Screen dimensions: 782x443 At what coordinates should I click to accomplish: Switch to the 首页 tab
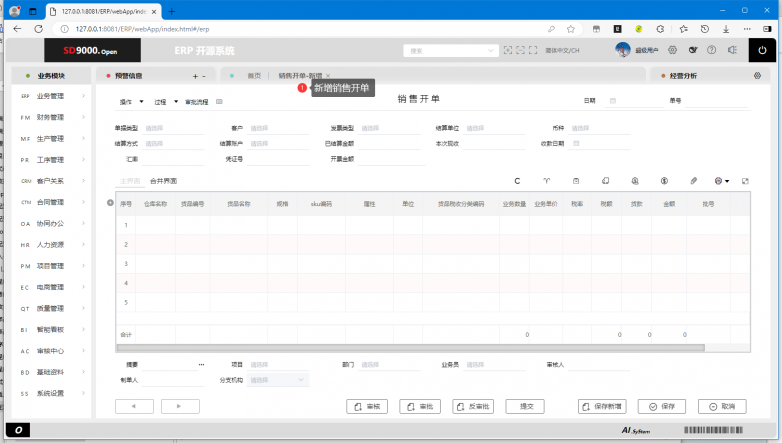click(x=254, y=76)
